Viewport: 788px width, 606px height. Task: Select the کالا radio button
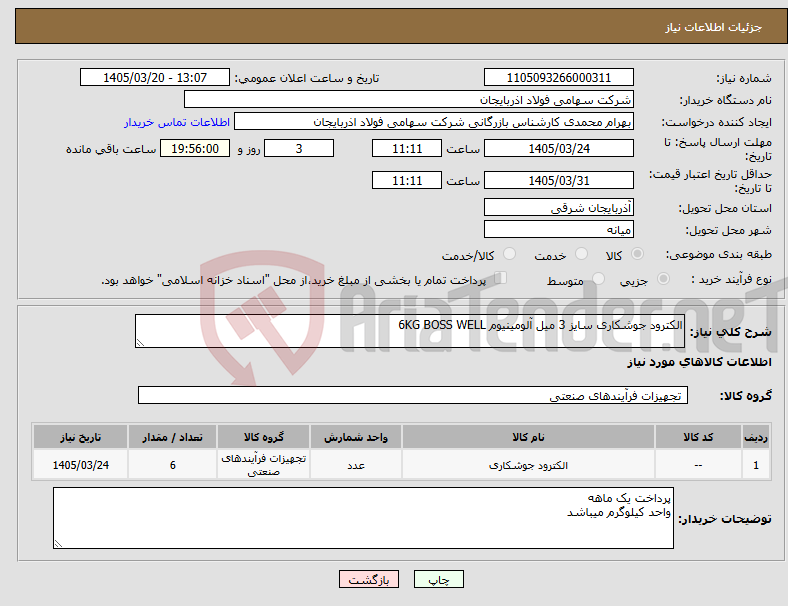637,254
